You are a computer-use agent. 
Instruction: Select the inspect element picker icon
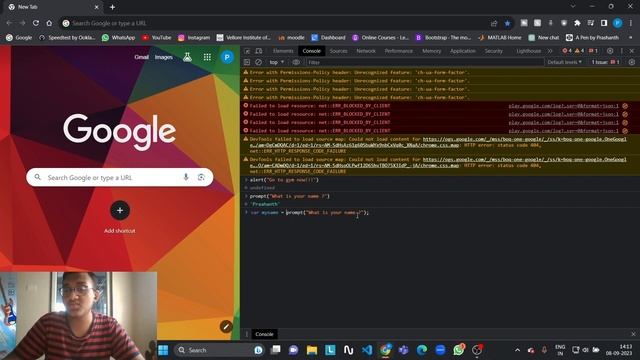[247, 51]
